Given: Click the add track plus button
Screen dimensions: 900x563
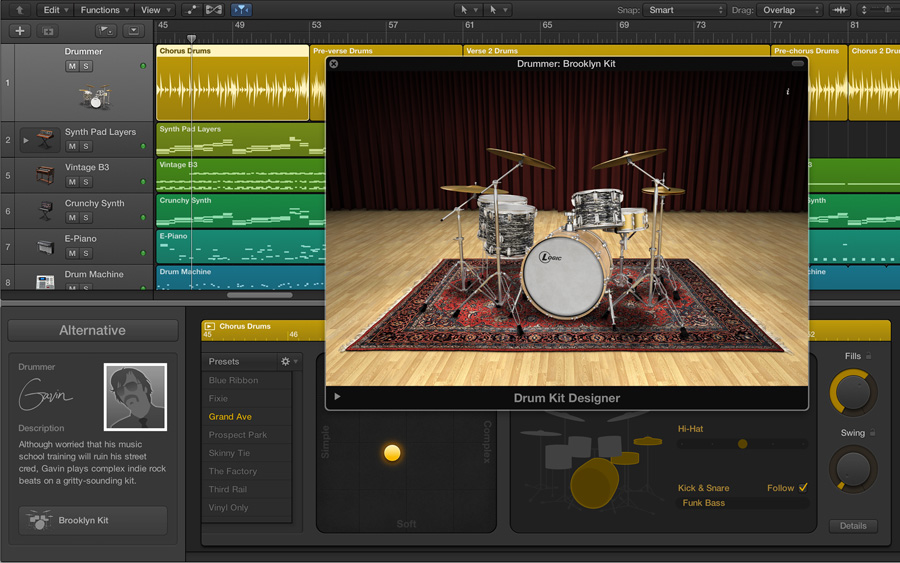Looking at the screenshot, I should tap(19, 31).
